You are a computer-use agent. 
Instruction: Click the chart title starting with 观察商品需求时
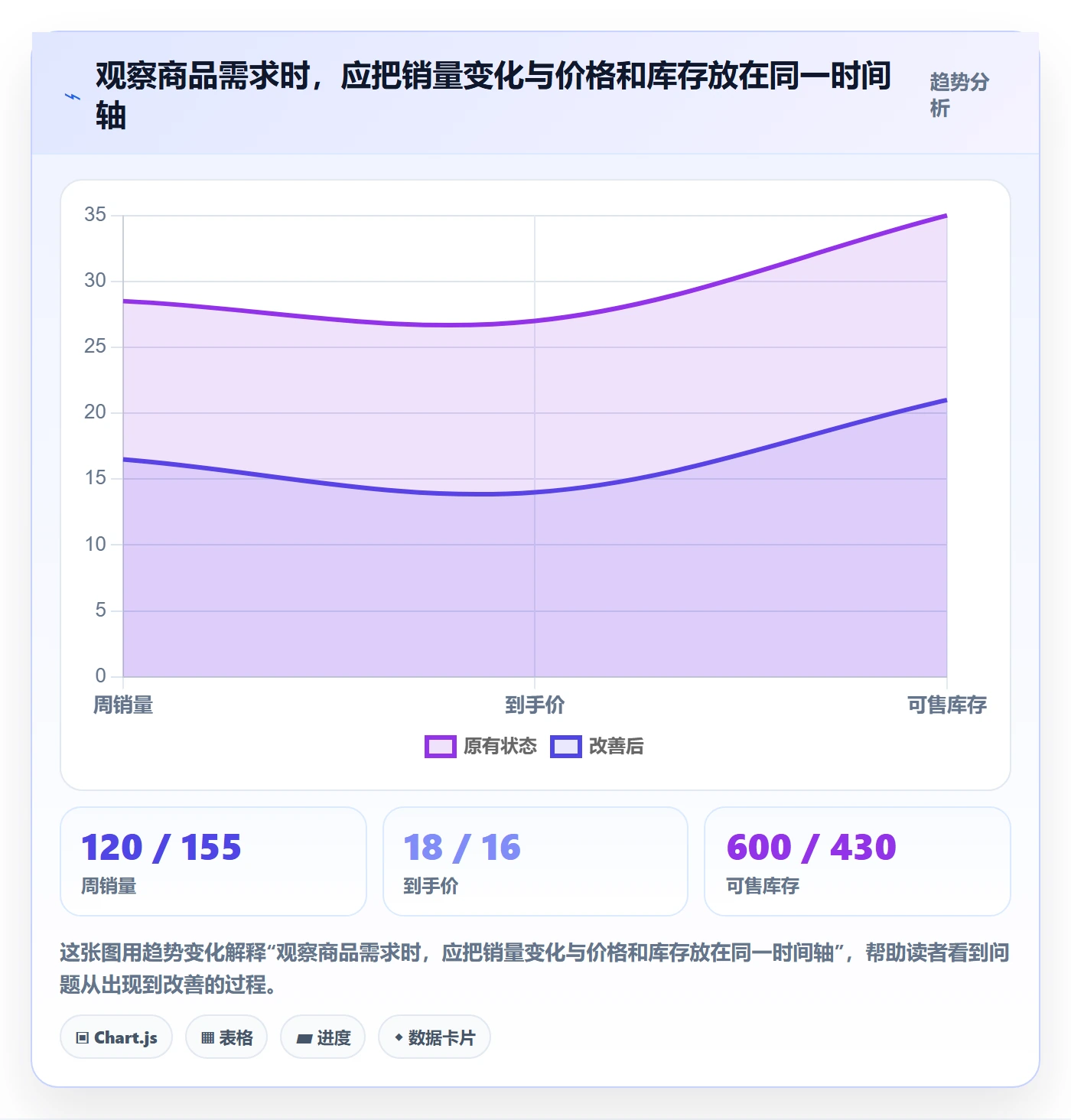click(493, 96)
